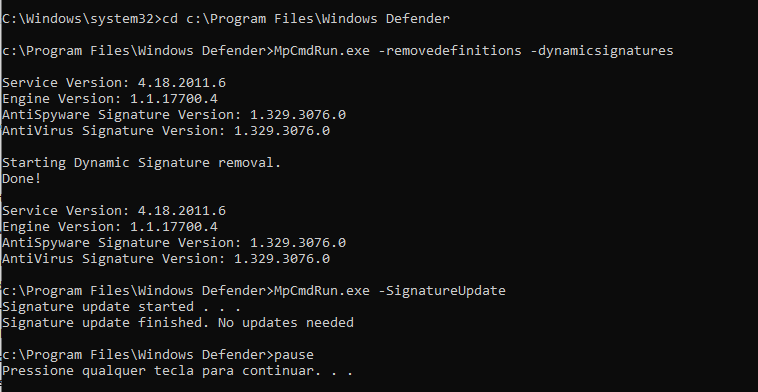Click the first Service Version line

114,83
